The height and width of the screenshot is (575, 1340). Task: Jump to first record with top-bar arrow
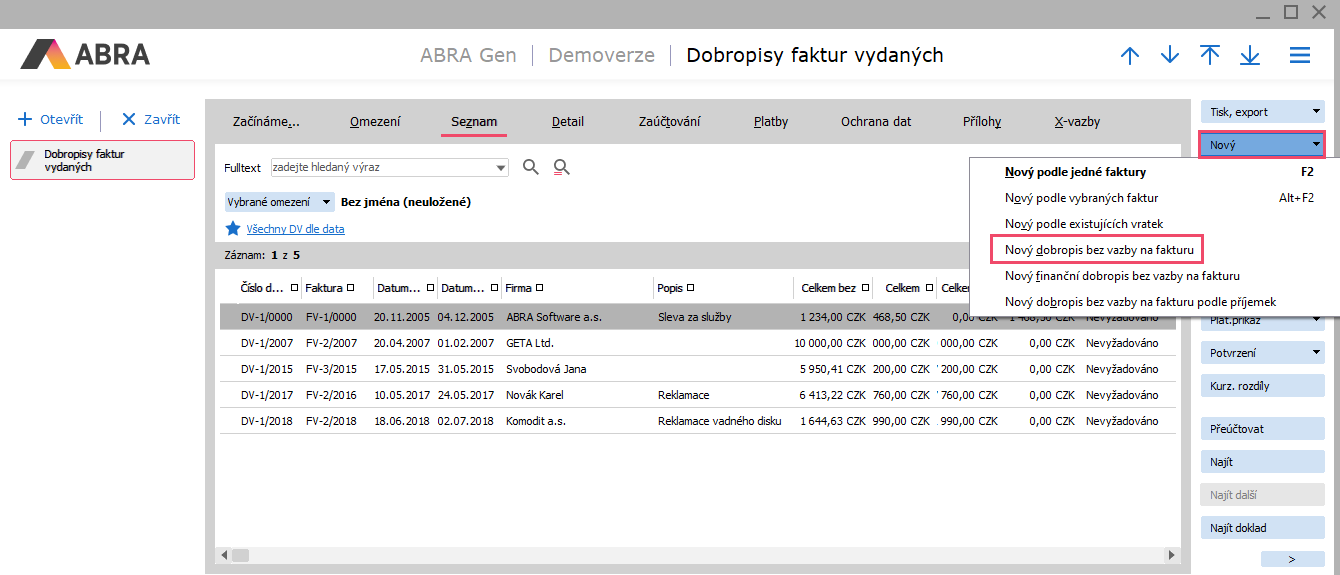[1210, 56]
